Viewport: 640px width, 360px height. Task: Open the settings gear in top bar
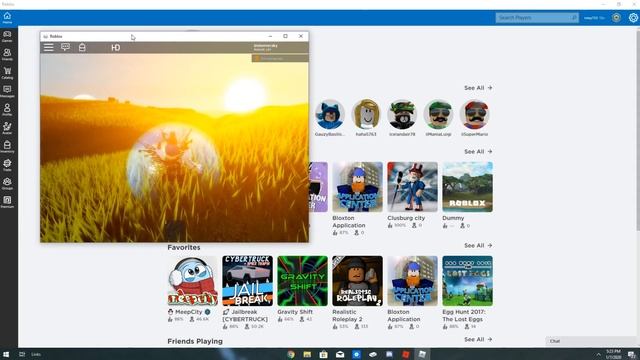click(x=633, y=18)
